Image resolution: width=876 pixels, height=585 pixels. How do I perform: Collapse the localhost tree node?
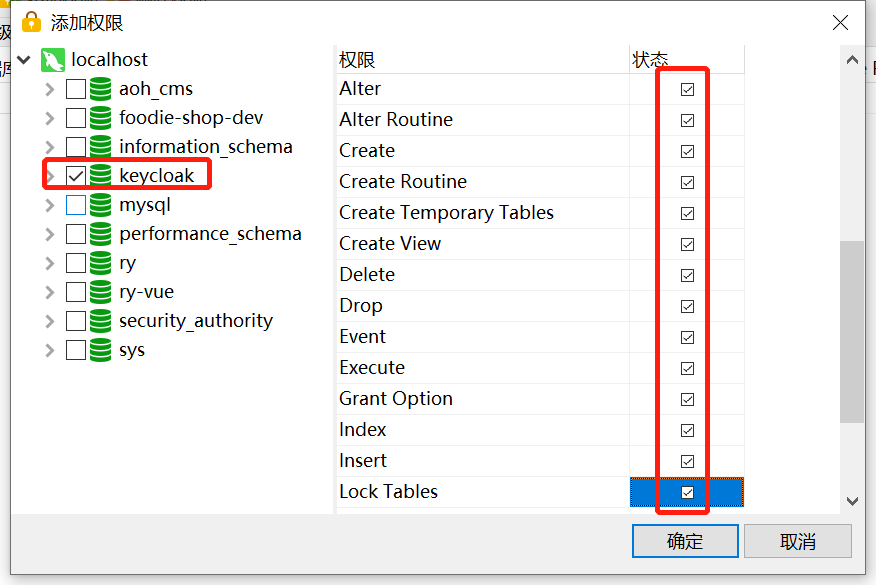click(x=24, y=59)
